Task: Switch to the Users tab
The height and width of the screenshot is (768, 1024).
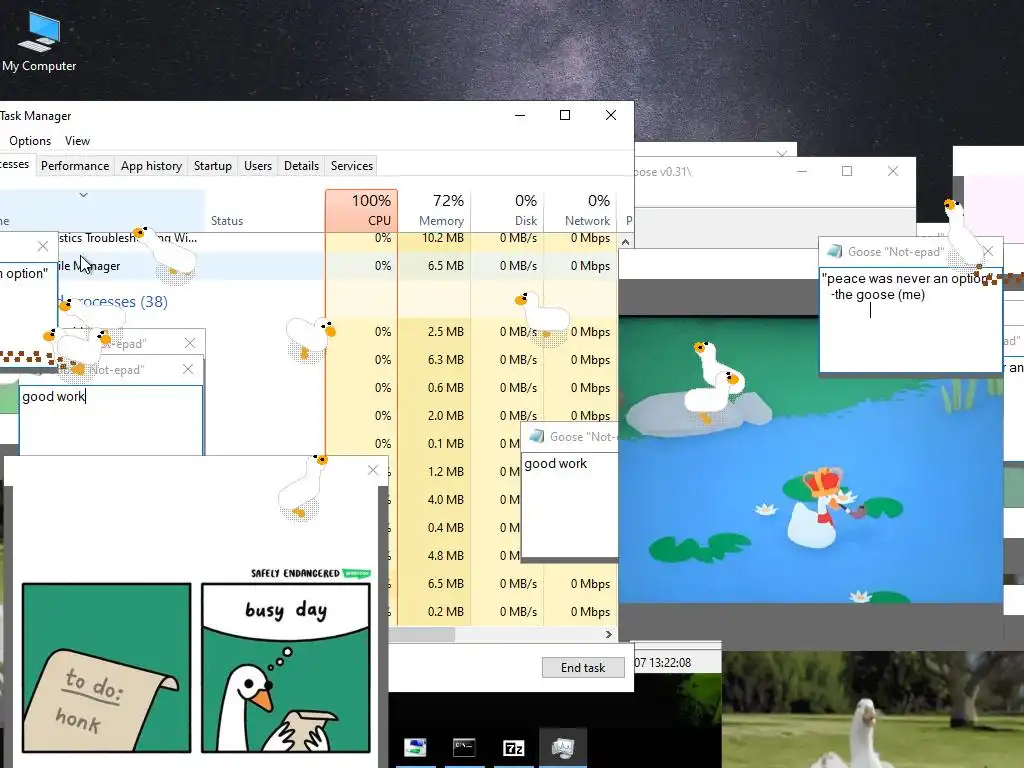Action: pos(258,166)
